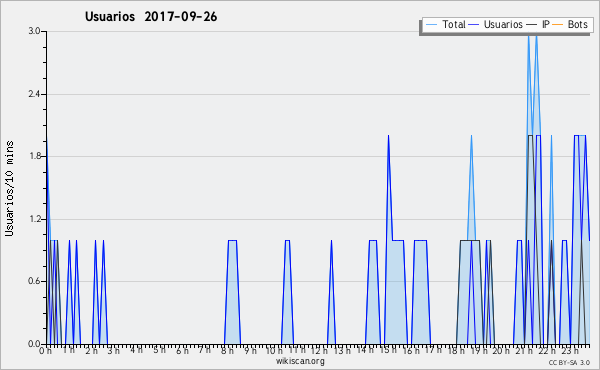This screenshot has height=370, width=600.
Task: Click the wikiscan.org text below the chart
Action: [300, 361]
